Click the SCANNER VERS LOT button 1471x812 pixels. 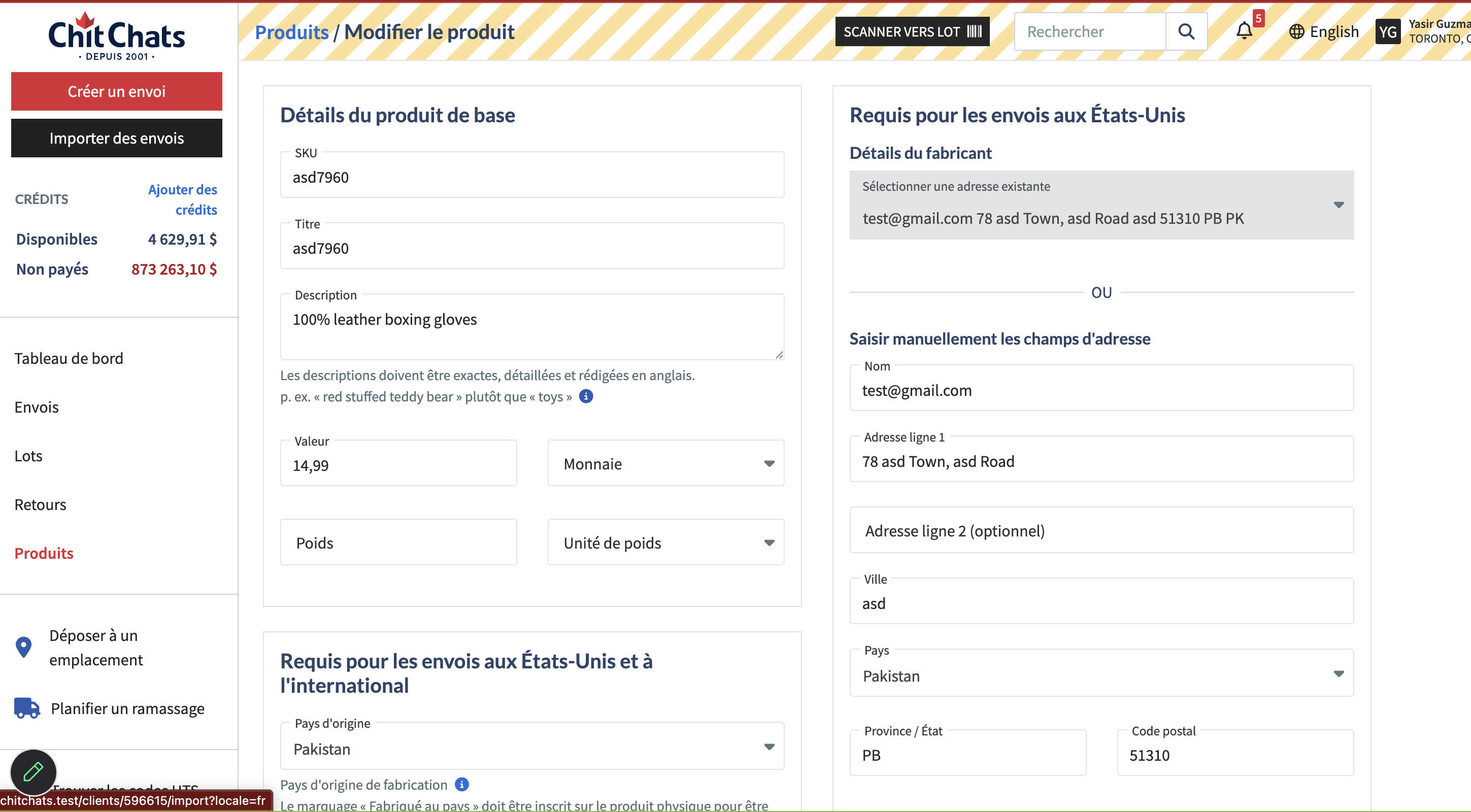(912, 31)
